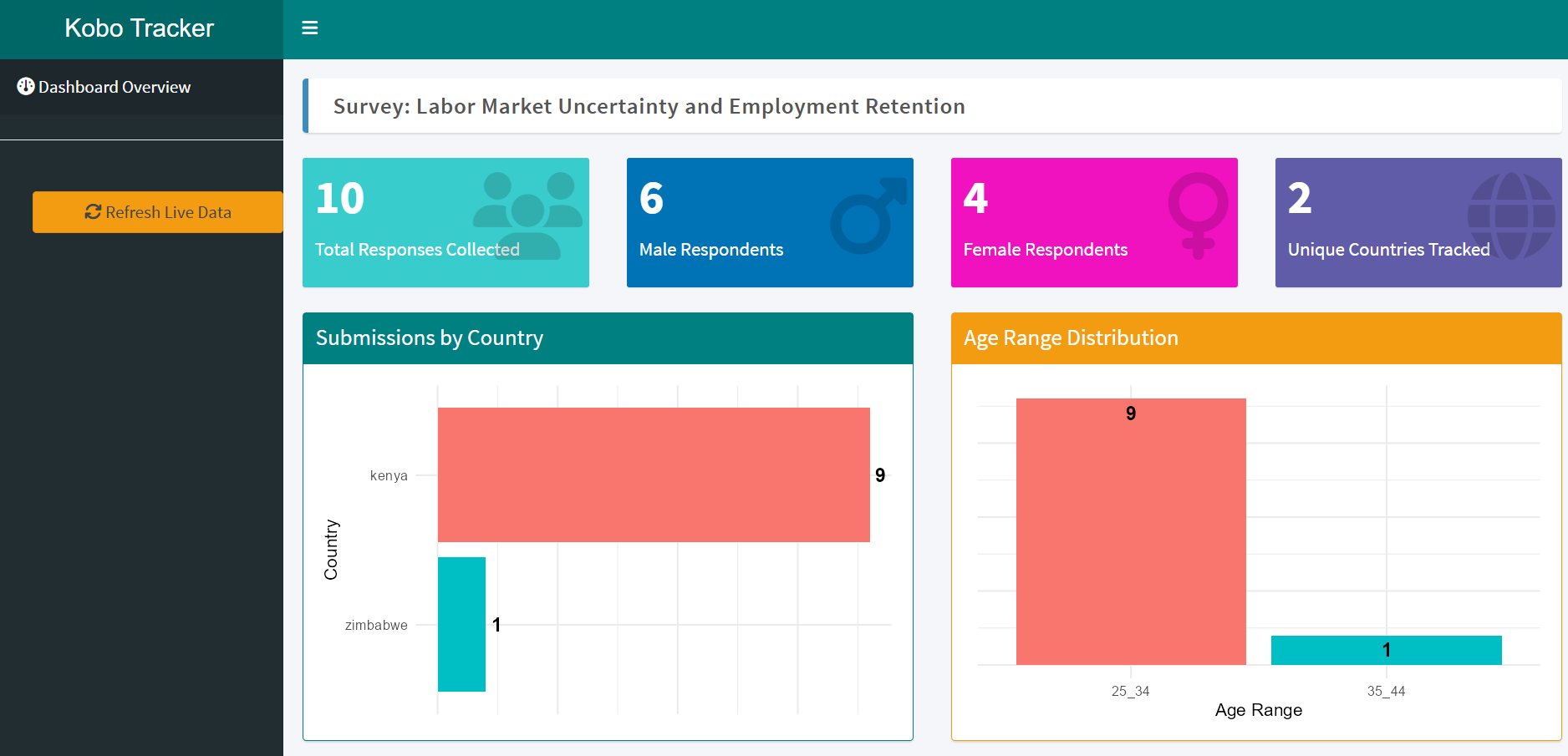Click the dashboard gauge icon in the sidebar

click(26, 86)
